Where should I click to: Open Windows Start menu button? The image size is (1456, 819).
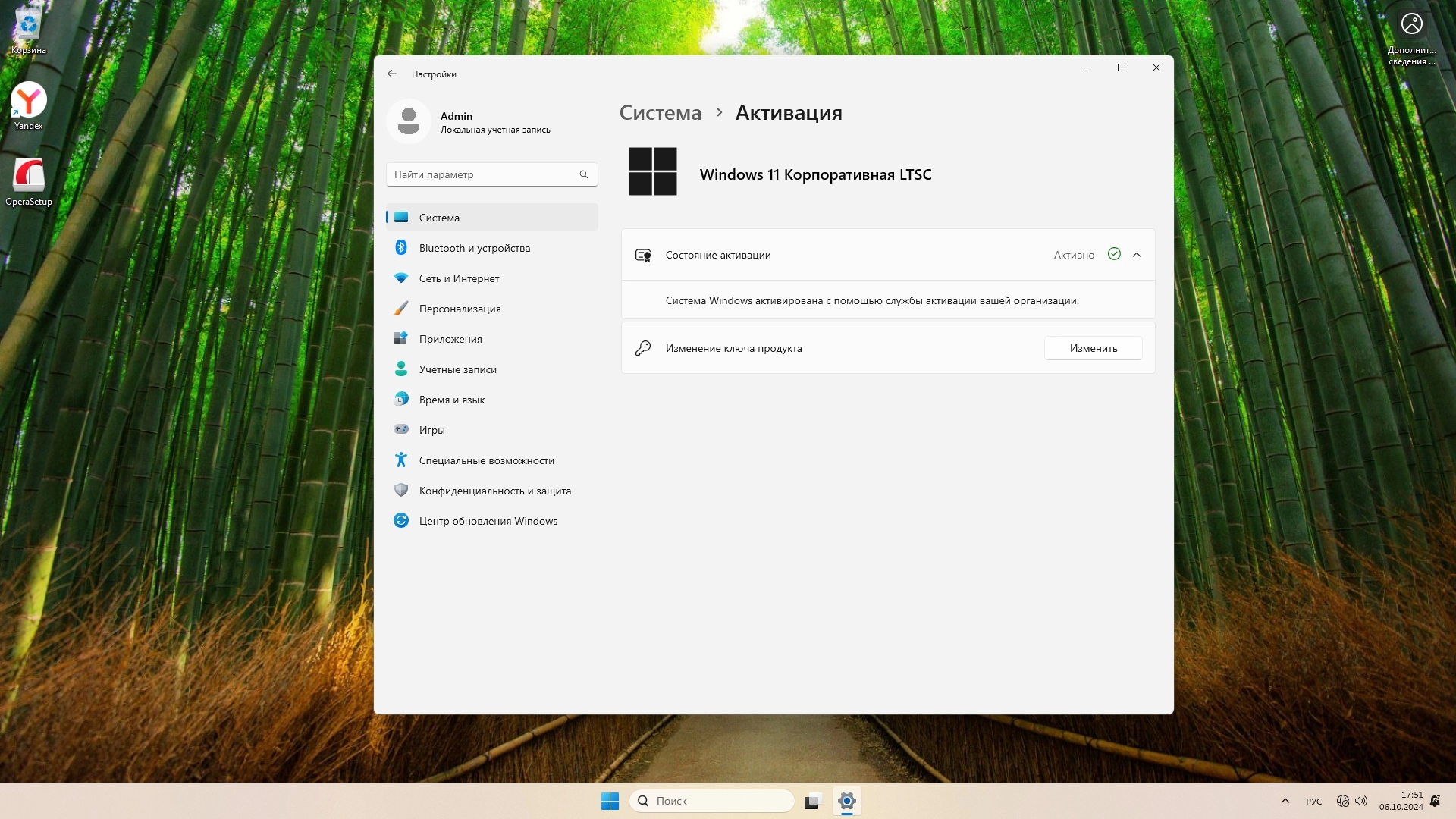click(x=610, y=801)
